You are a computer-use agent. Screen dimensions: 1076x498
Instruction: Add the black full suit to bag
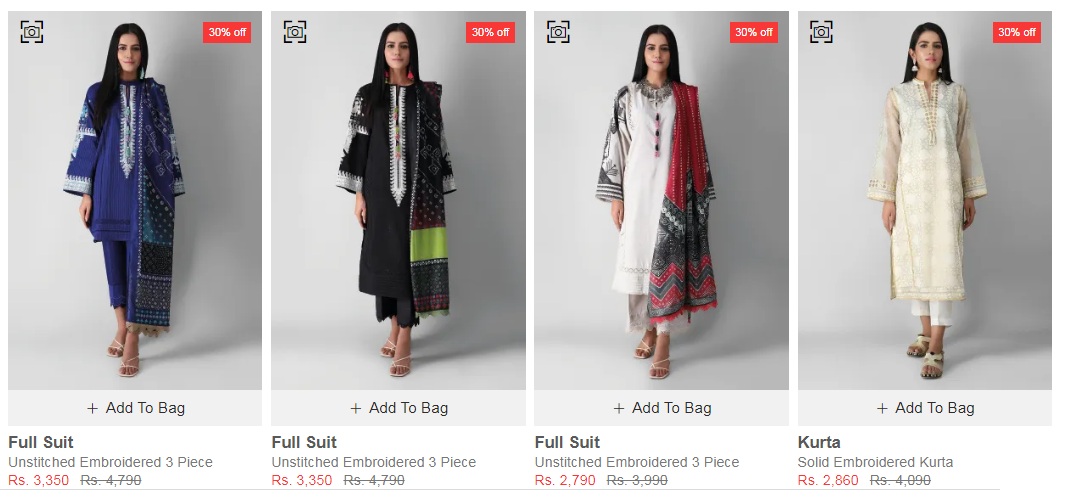tap(399, 408)
